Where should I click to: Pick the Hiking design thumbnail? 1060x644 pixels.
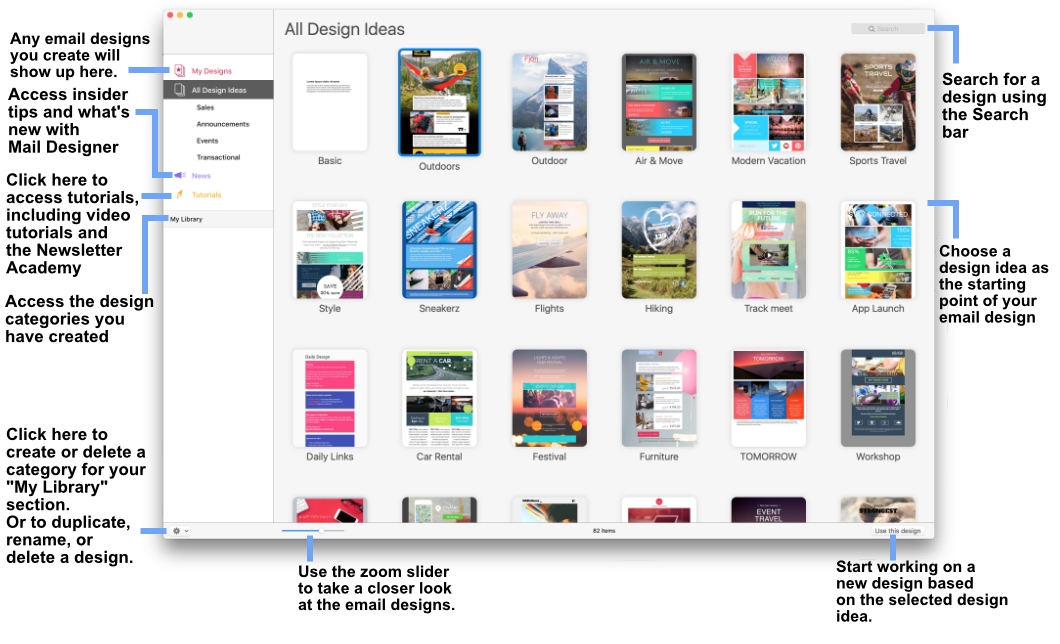[659, 250]
